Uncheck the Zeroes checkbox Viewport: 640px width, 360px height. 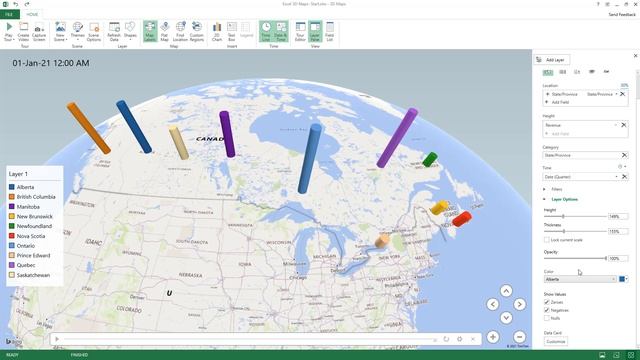click(x=547, y=302)
